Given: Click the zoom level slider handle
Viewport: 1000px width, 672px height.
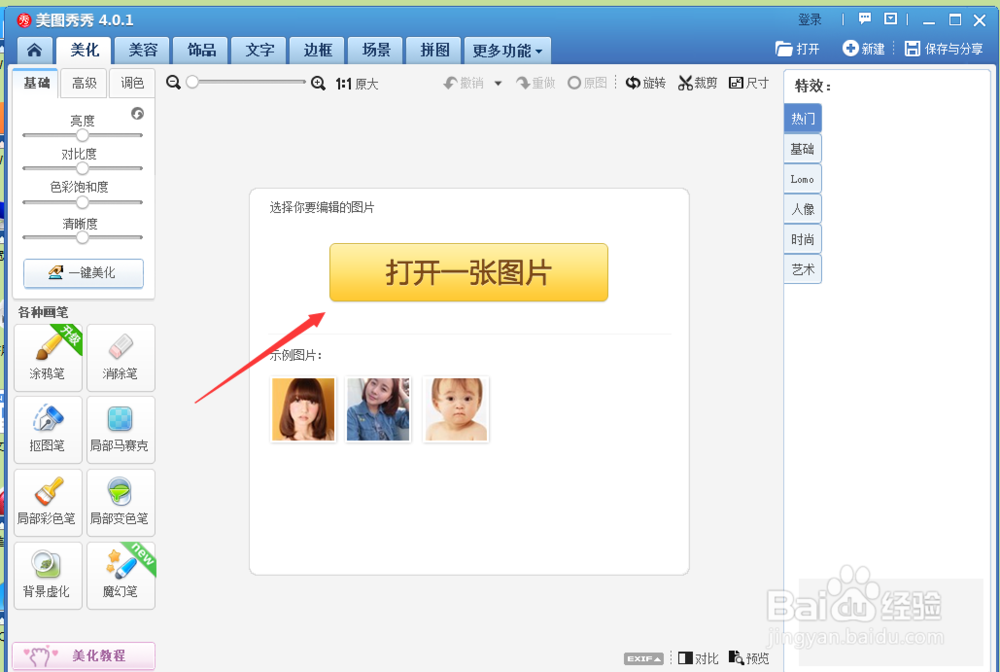Looking at the screenshot, I should (x=192, y=82).
